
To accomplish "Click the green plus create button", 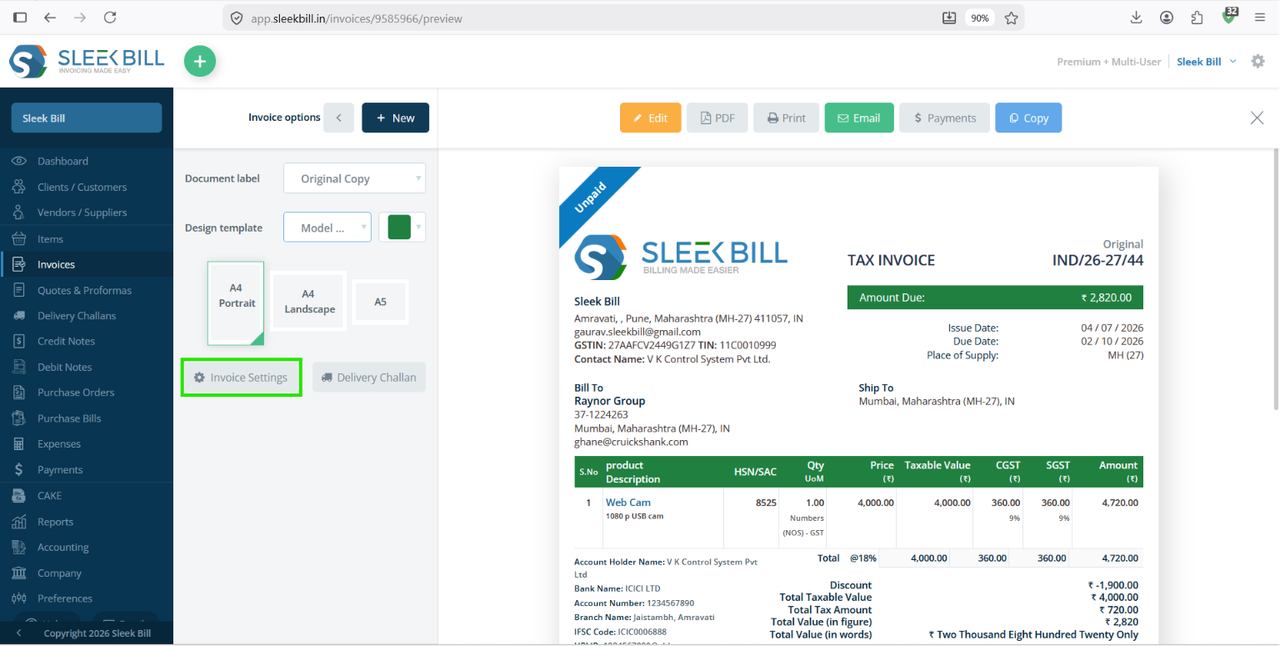I will coord(200,61).
